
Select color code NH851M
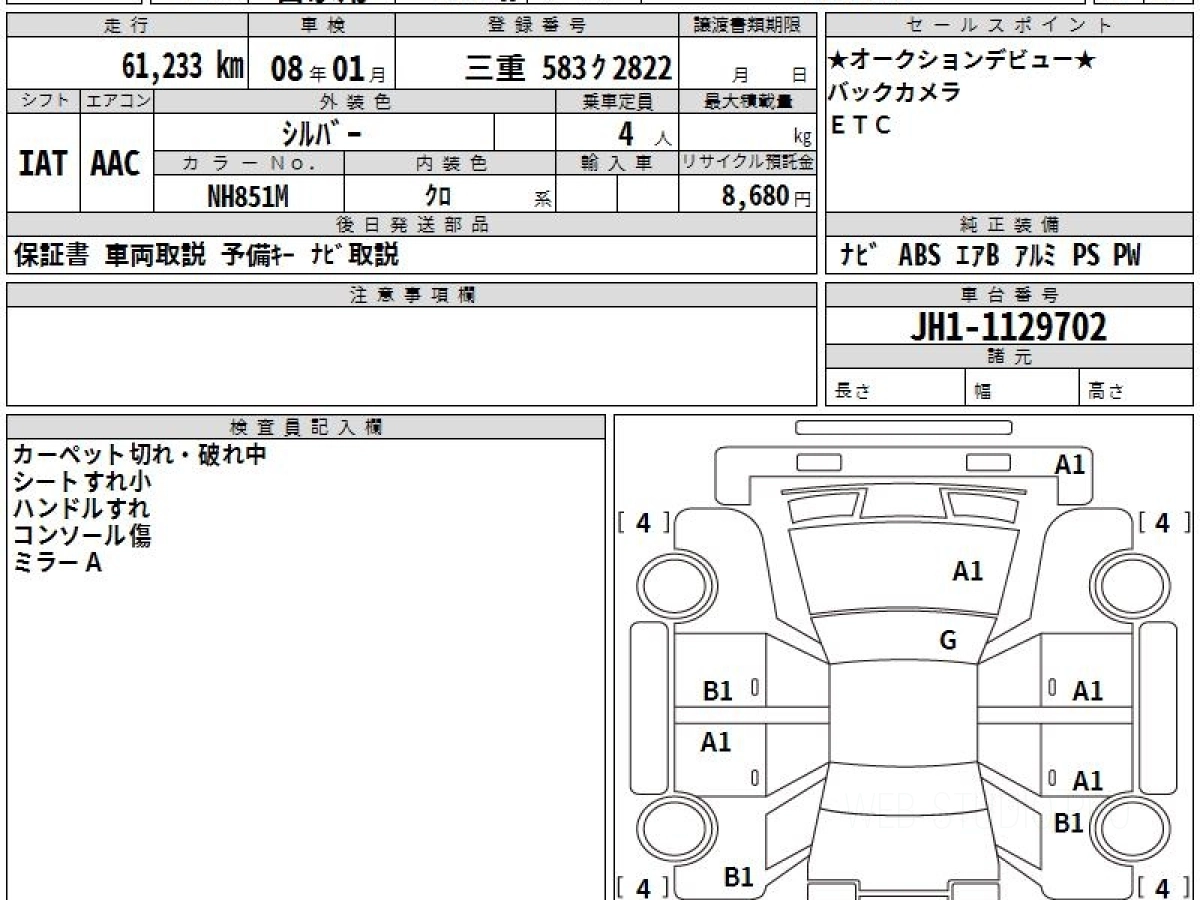pos(248,196)
